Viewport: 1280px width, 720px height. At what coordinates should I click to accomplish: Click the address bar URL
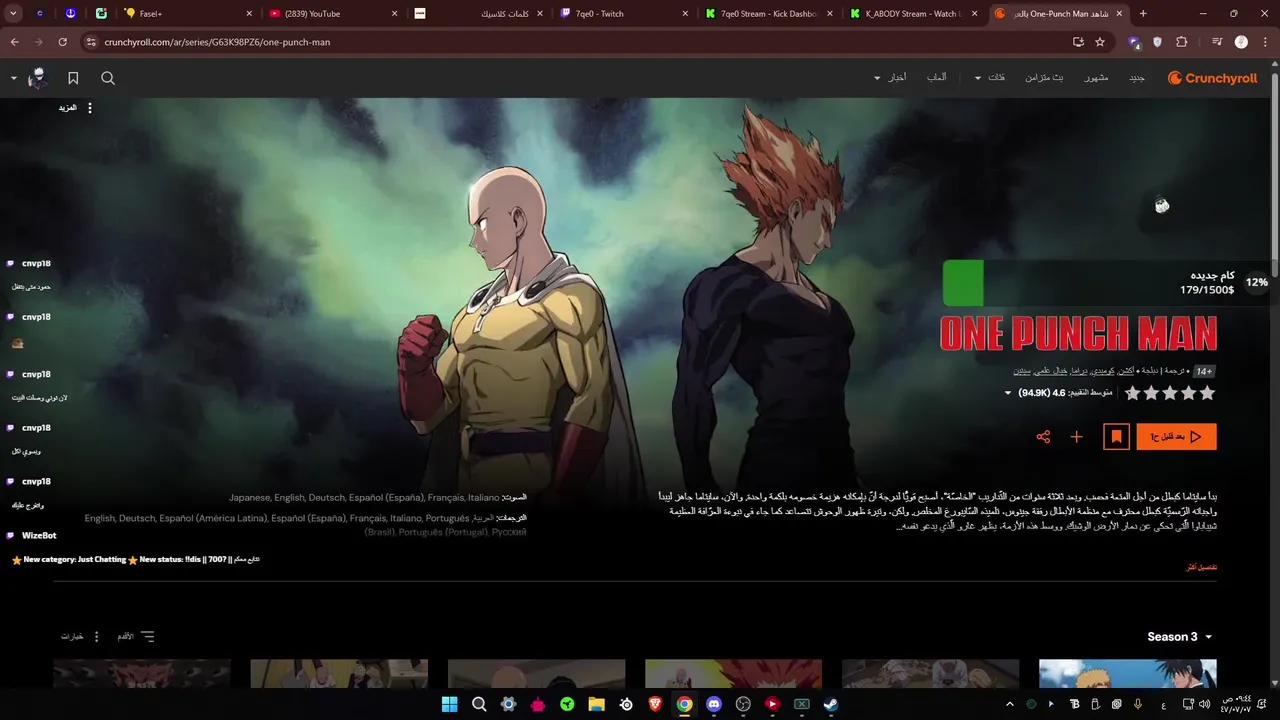[217, 42]
